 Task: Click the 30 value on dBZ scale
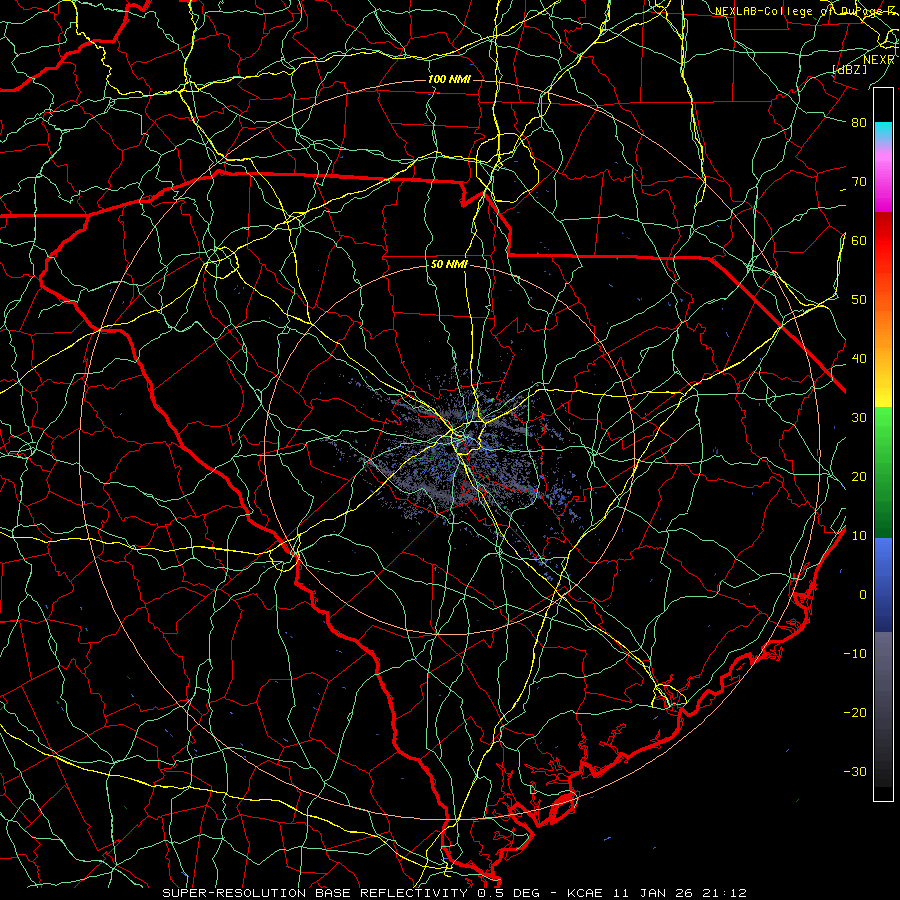coord(859,418)
